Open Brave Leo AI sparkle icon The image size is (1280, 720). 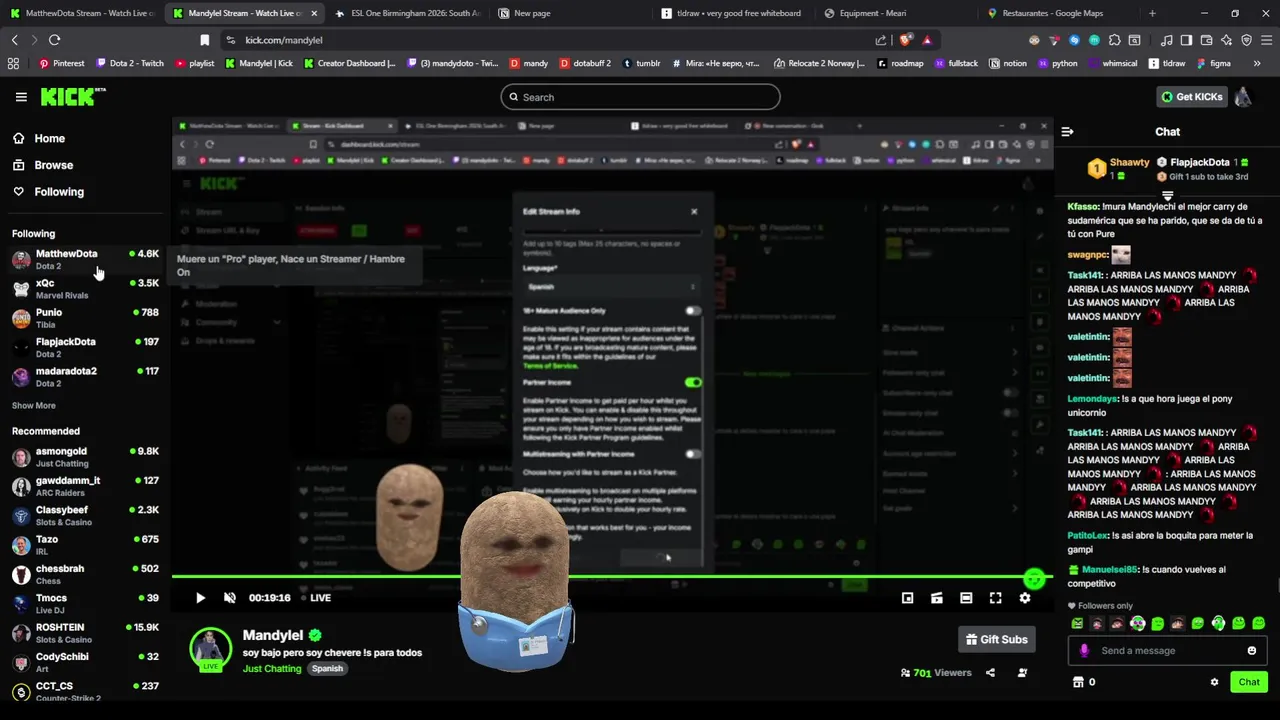pyautogui.click(x=1227, y=40)
